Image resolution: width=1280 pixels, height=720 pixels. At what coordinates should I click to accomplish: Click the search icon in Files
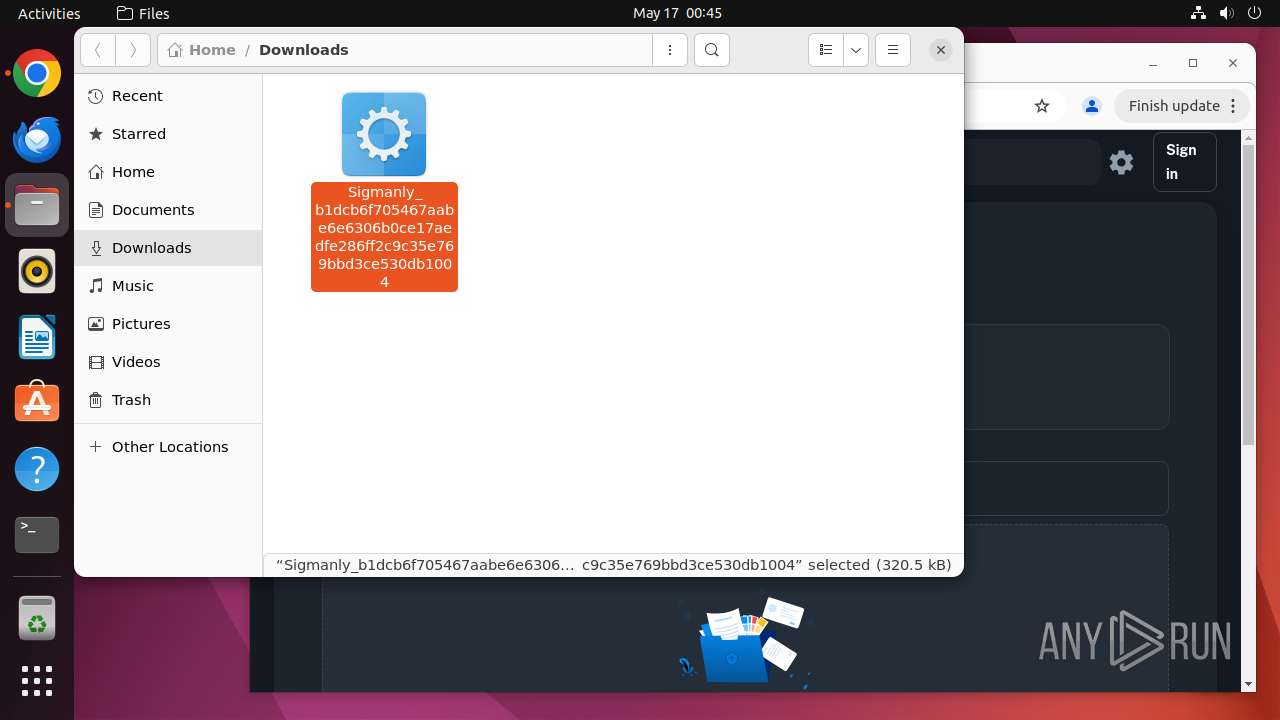tap(712, 50)
